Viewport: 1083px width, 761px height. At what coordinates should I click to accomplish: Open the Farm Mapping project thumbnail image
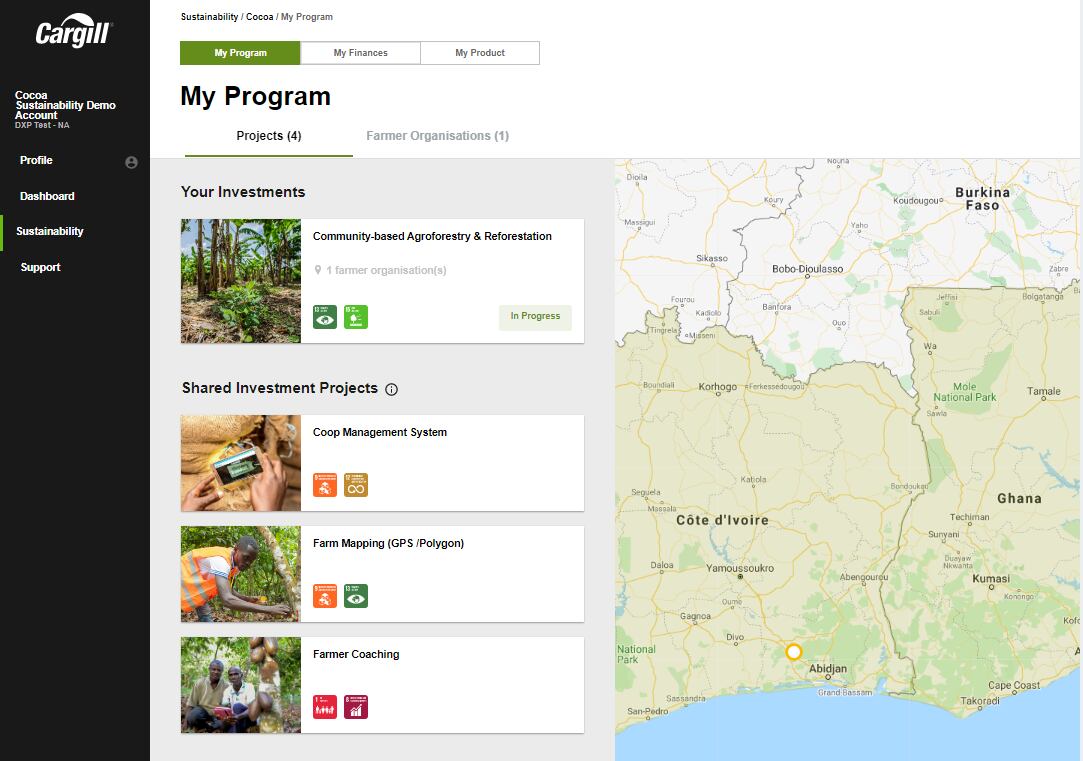[x=240, y=574]
